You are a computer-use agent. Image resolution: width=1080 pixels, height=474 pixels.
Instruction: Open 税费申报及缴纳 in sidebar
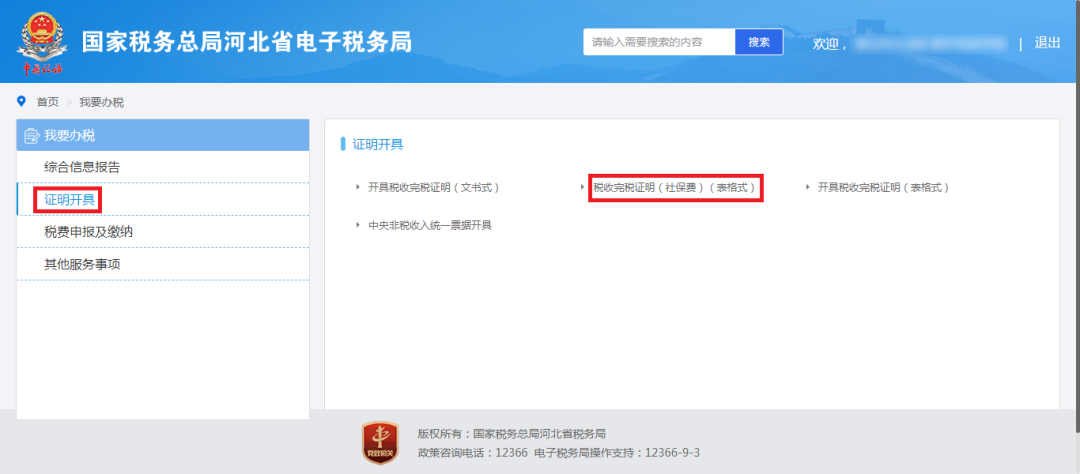tap(163, 232)
